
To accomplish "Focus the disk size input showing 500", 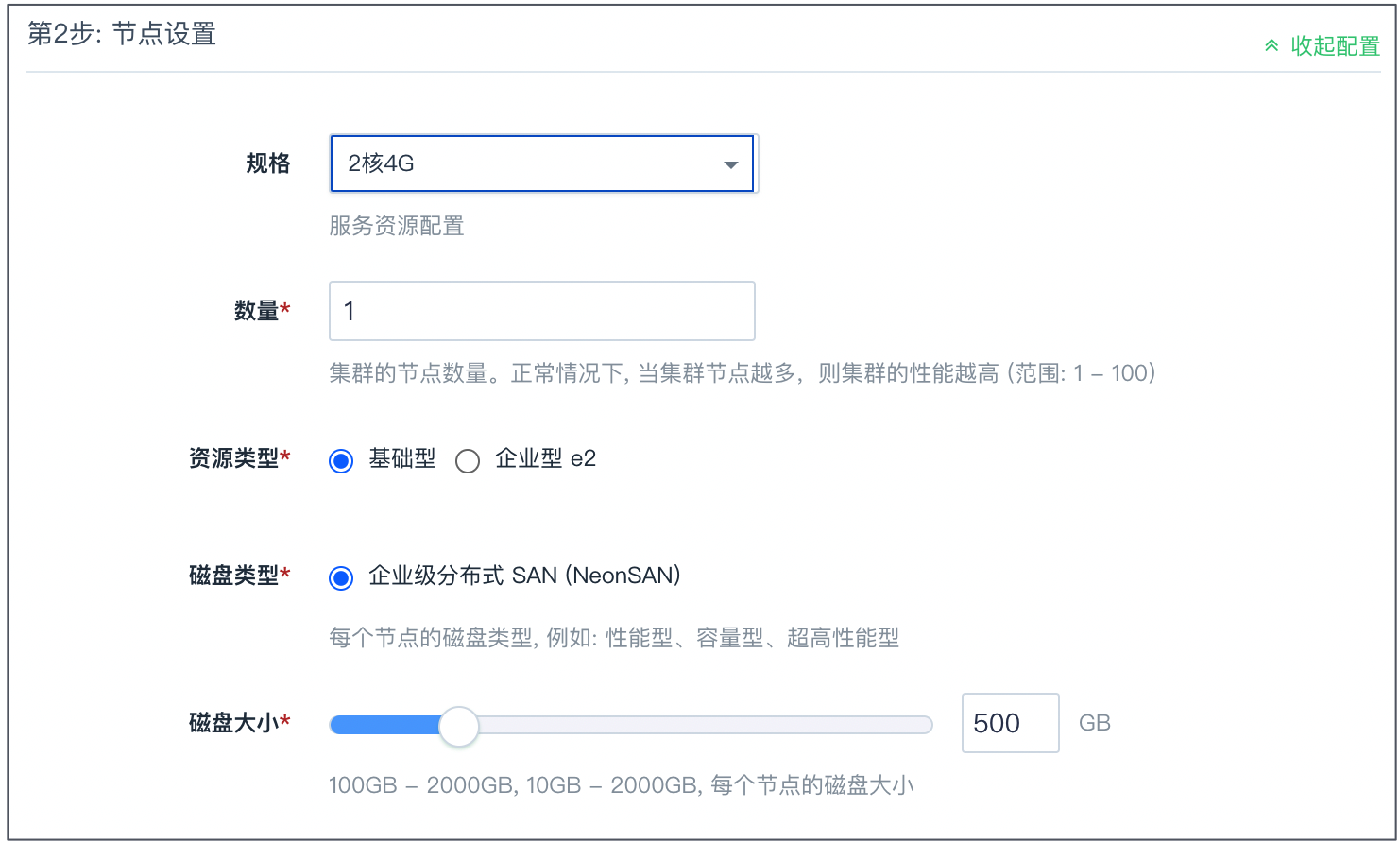I will (1010, 723).
